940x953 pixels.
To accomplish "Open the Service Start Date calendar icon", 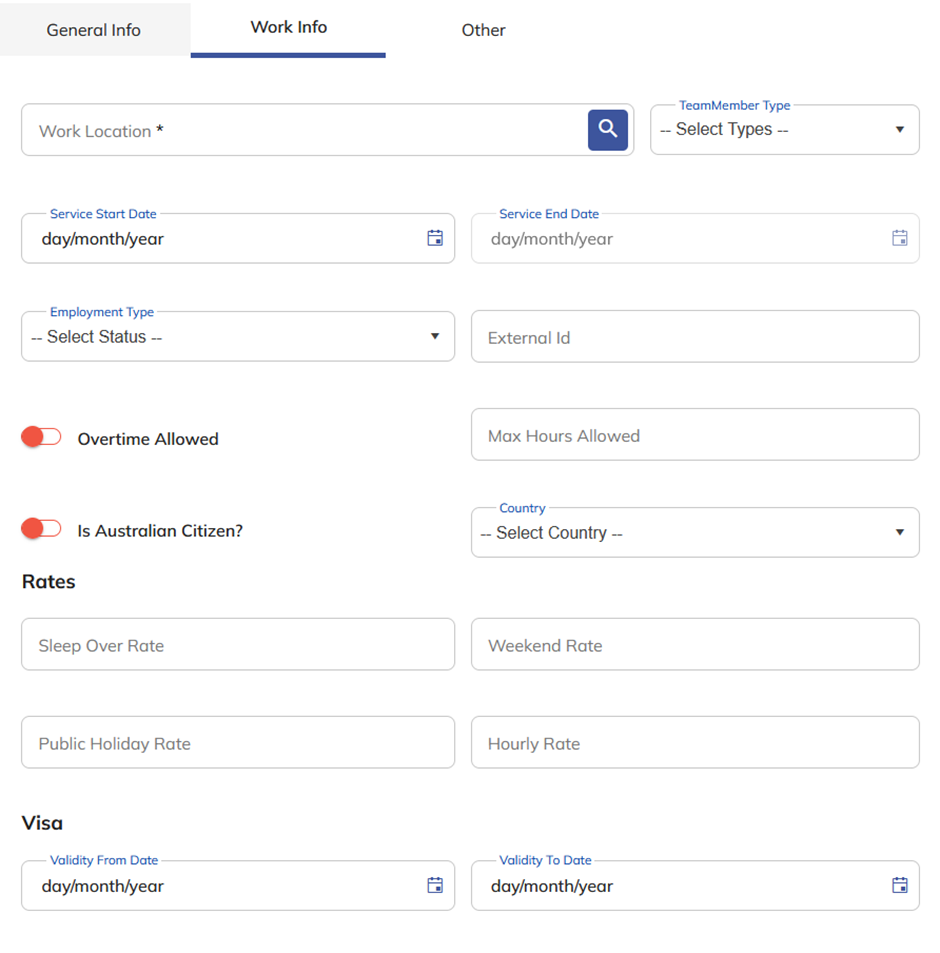I will pos(435,238).
